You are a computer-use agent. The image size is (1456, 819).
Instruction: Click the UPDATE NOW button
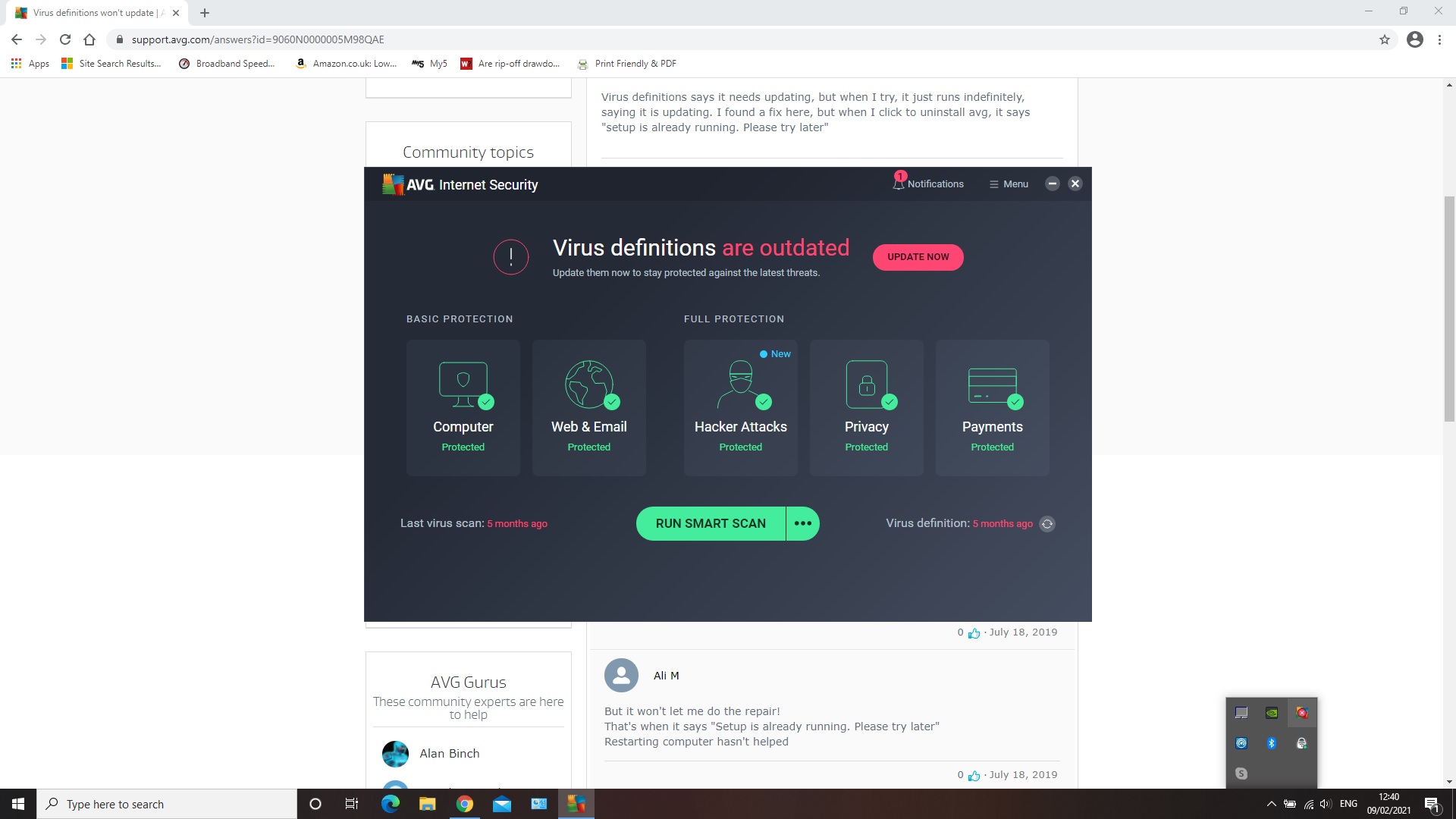pos(918,256)
